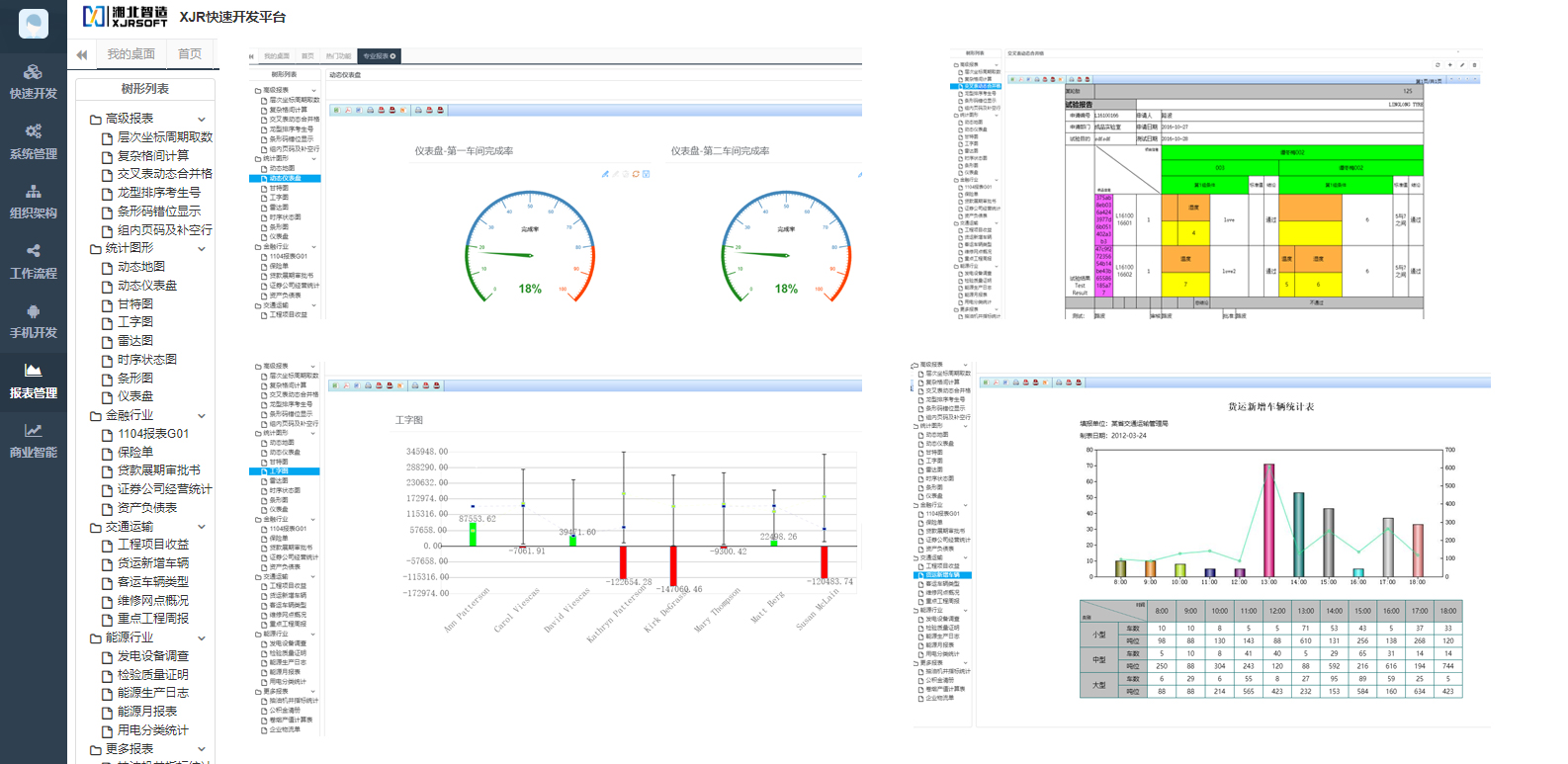
Task: Open the 商业智能 sidebar module
Action: 34,441
